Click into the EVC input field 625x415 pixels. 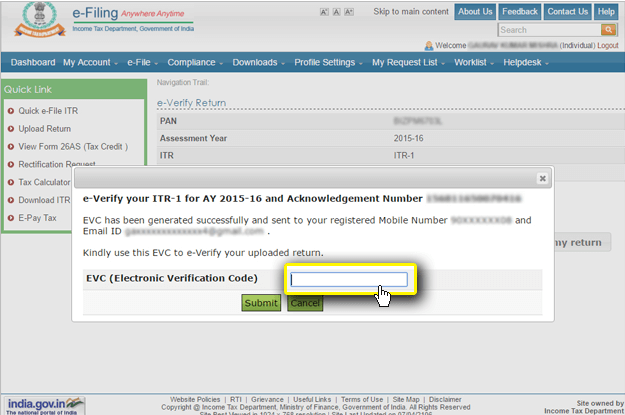pyautogui.click(x=348, y=279)
